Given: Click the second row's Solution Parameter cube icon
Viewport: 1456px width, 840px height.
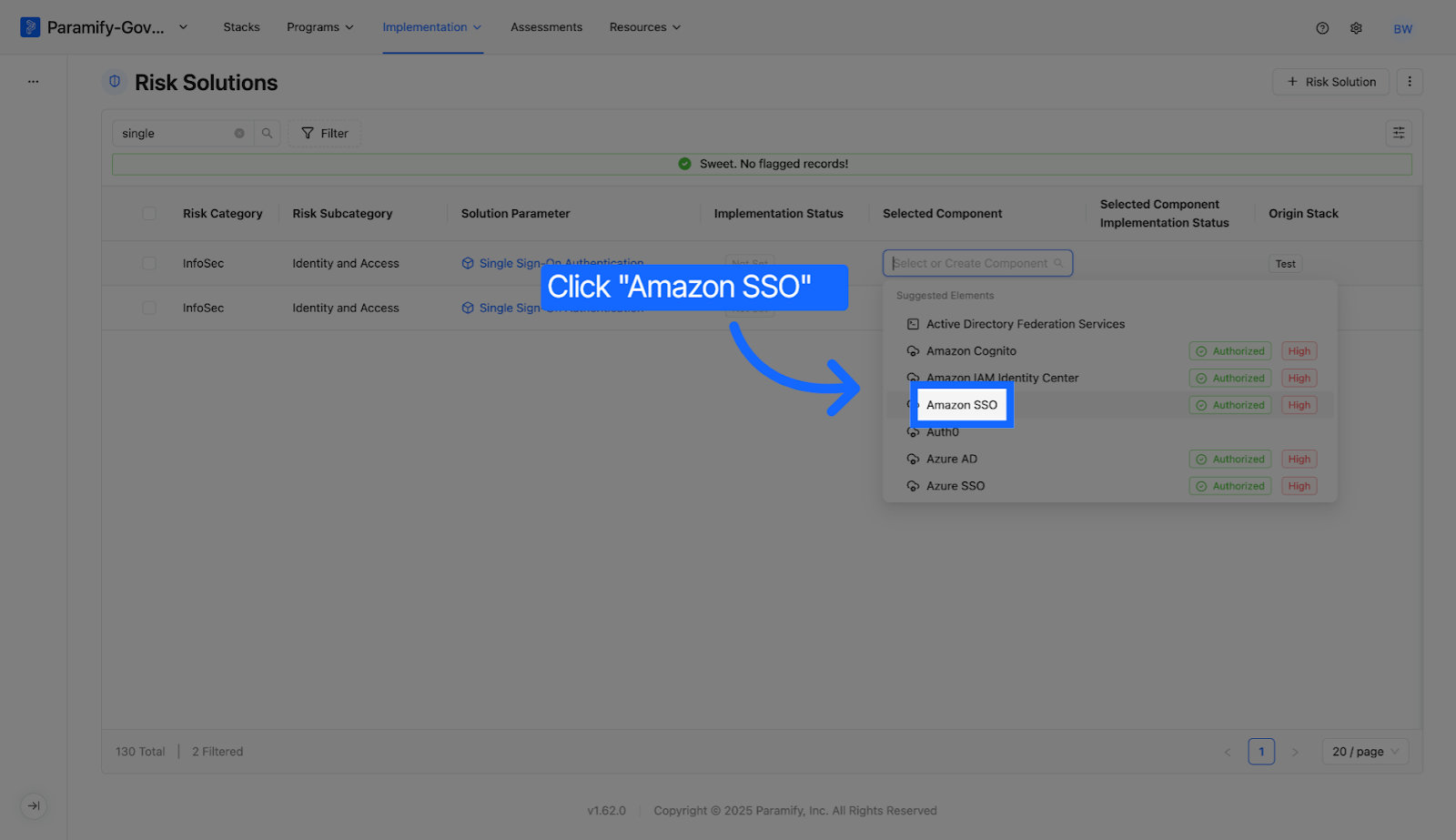Looking at the screenshot, I should click(x=468, y=308).
